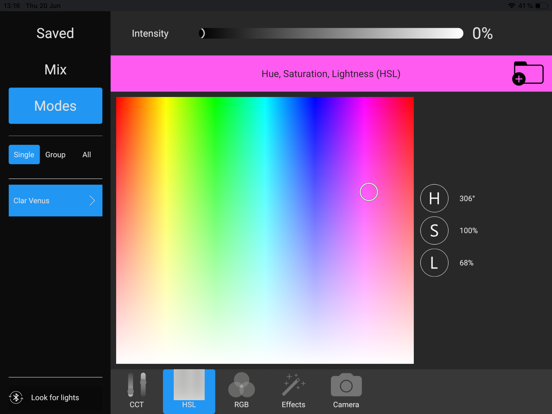Click the S saturation circle button
This screenshot has width=552, height=414.
(x=434, y=231)
